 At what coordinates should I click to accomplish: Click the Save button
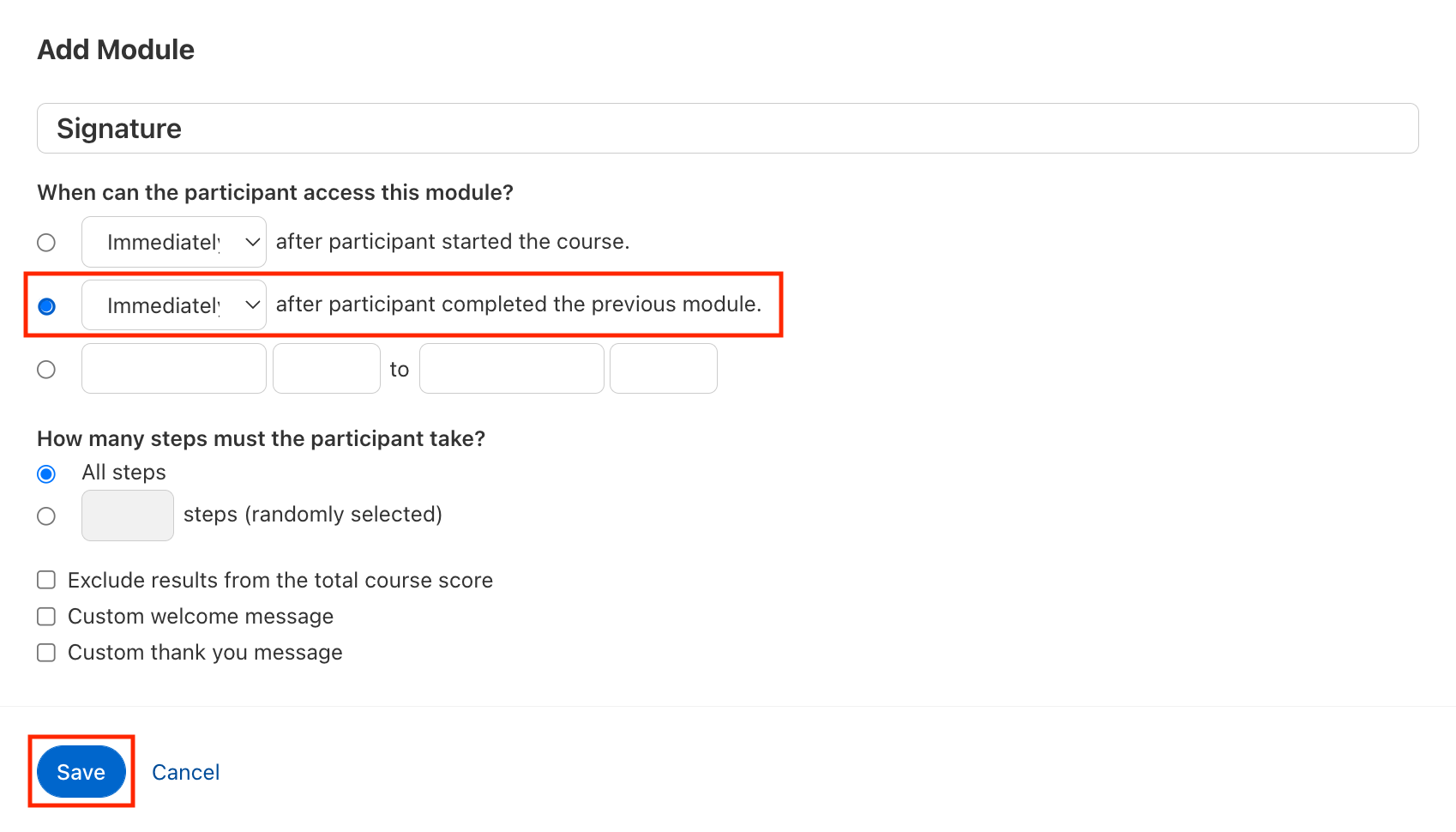click(x=81, y=772)
